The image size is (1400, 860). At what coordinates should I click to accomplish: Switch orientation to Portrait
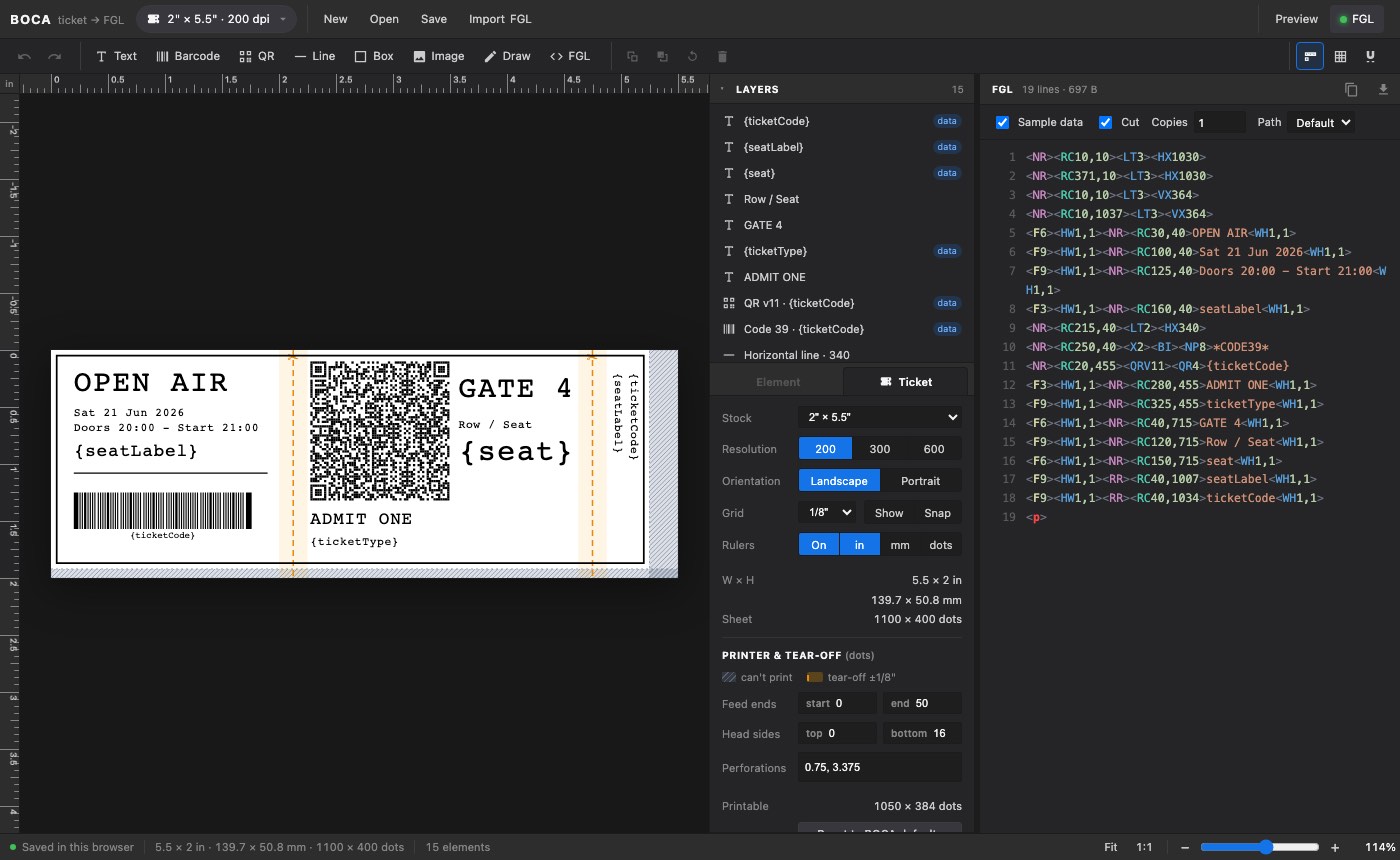click(x=920, y=481)
